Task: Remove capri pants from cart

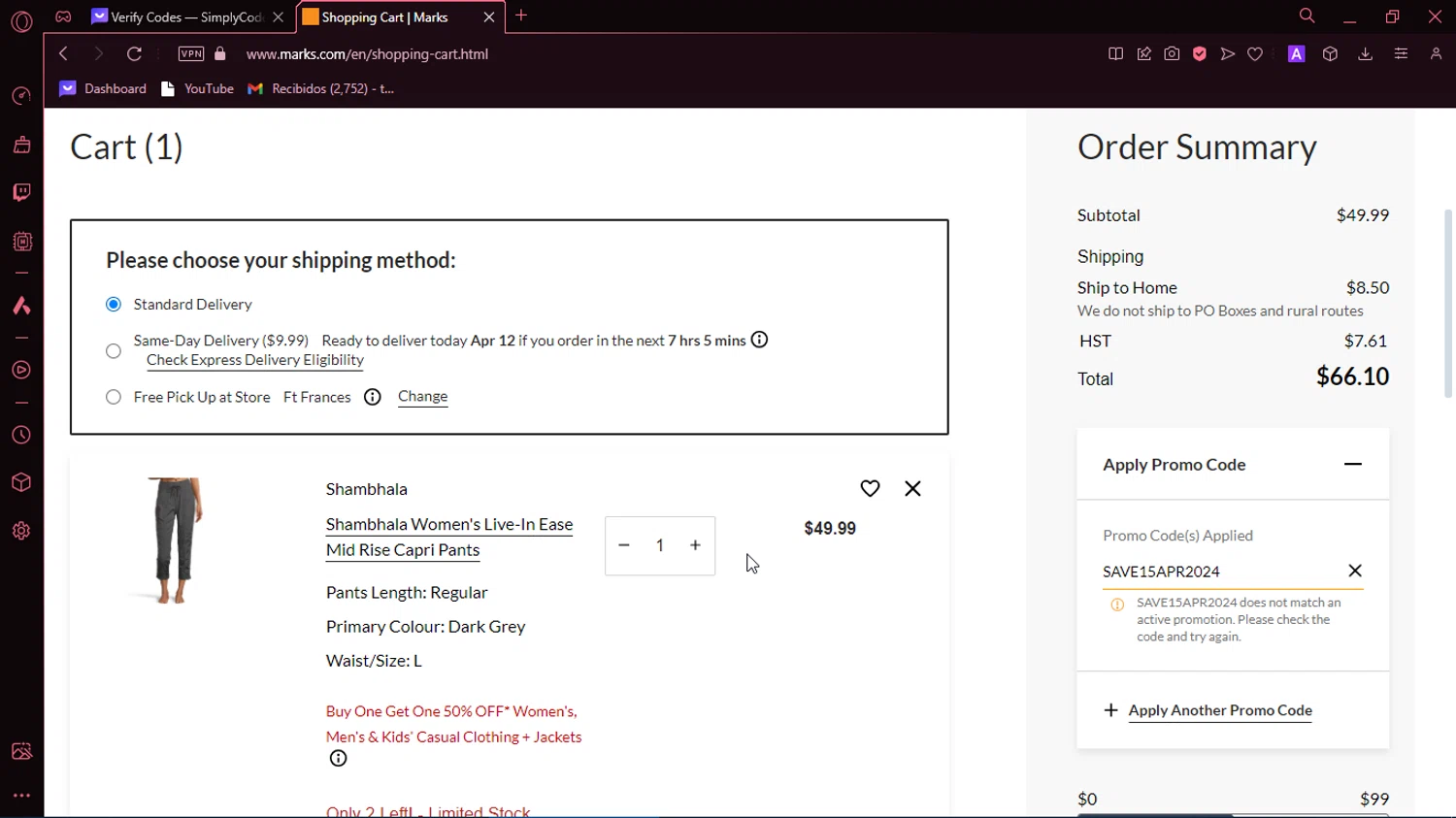Action: click(x=912, y=488)
